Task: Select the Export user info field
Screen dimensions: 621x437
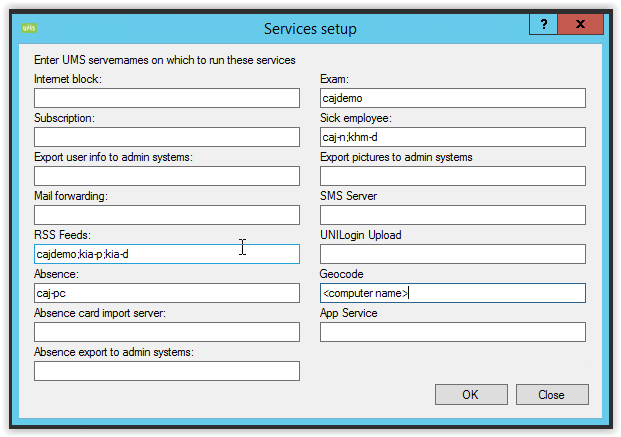Action: (x=167, y=176)
